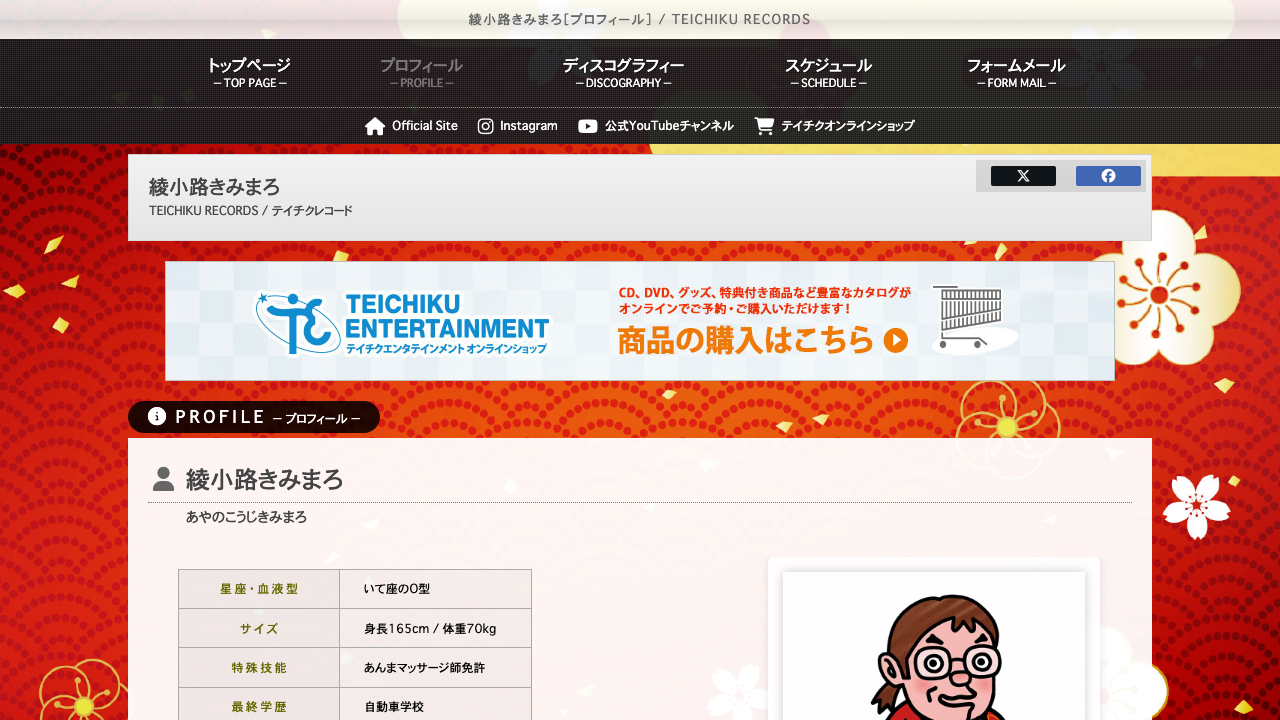Image resolution: width=1280 pixels, height=720 pixels.
Task: Click the top page title text bar
Action: [x=640, y=19]
